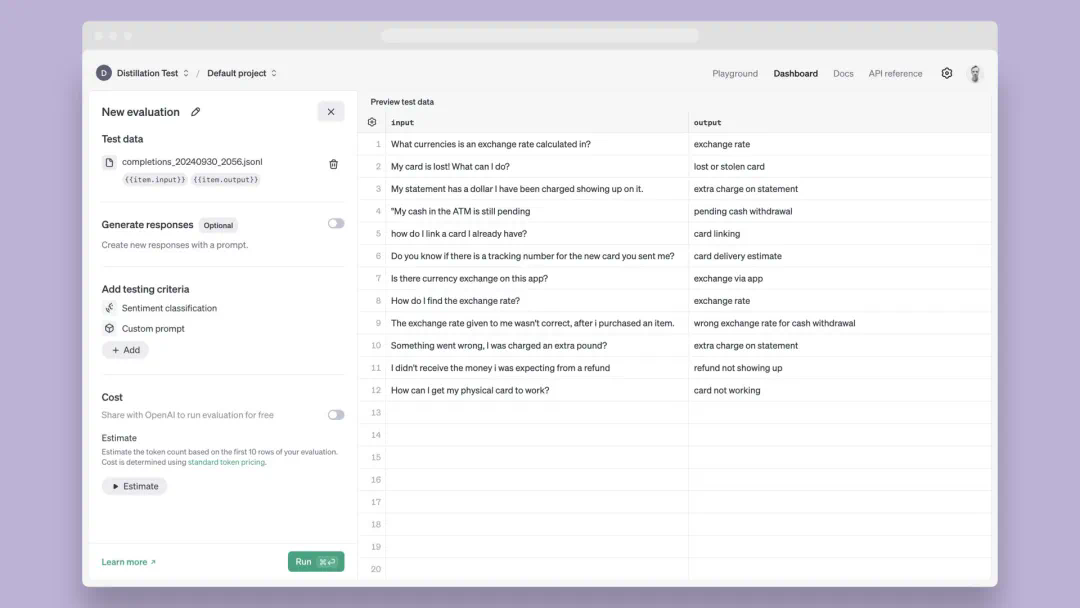Open the Default project dropdown

coord(242,73)
